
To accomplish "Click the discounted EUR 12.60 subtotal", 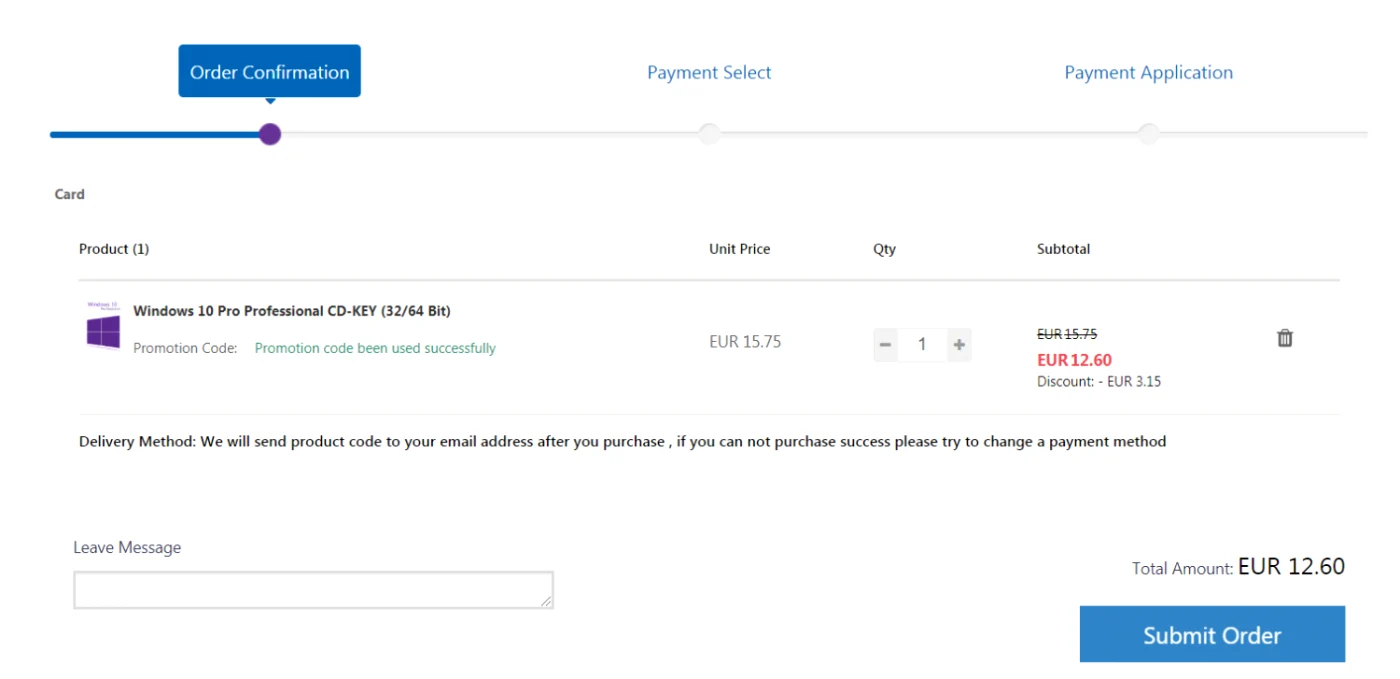I will (x=1074, y=360).
